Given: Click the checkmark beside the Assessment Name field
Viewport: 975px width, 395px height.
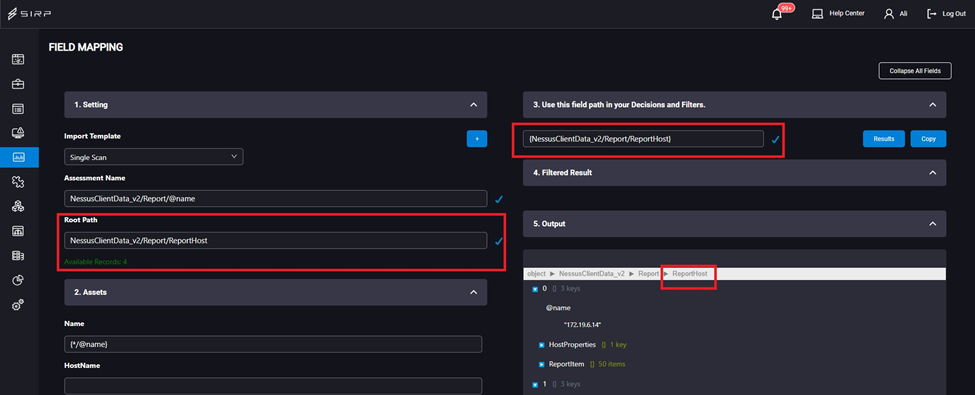Looking at the screenshot, I should pyautogui.click(x=499, y=199).
